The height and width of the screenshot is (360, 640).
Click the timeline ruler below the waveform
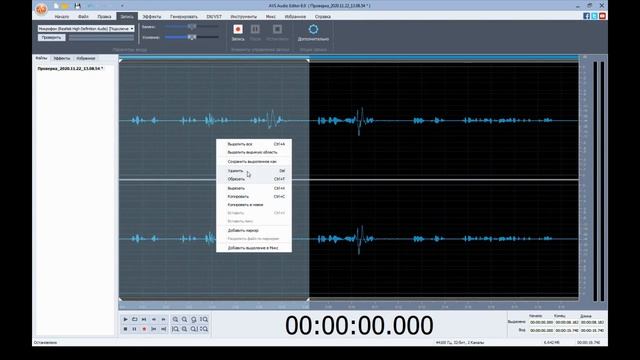click(349, 306)
